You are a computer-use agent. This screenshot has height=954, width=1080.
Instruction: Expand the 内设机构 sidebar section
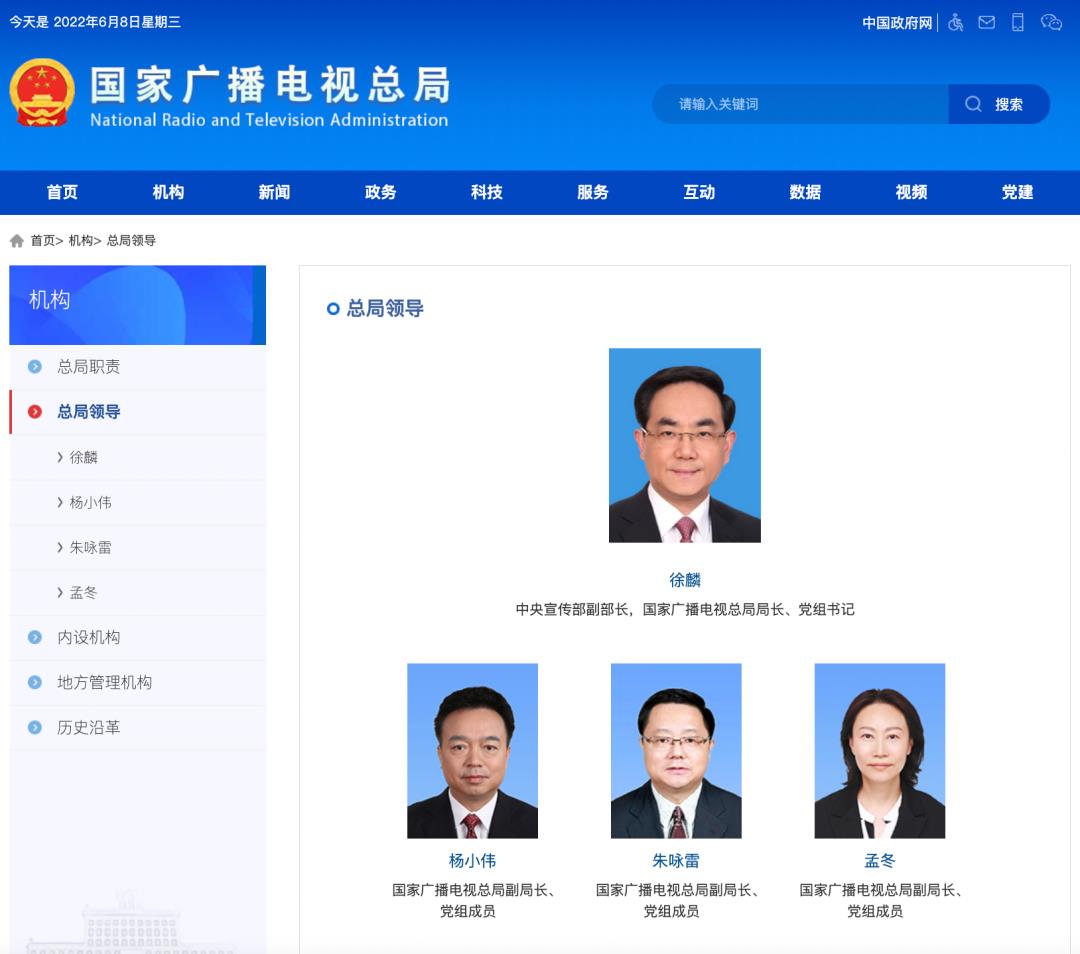point(88,637)
